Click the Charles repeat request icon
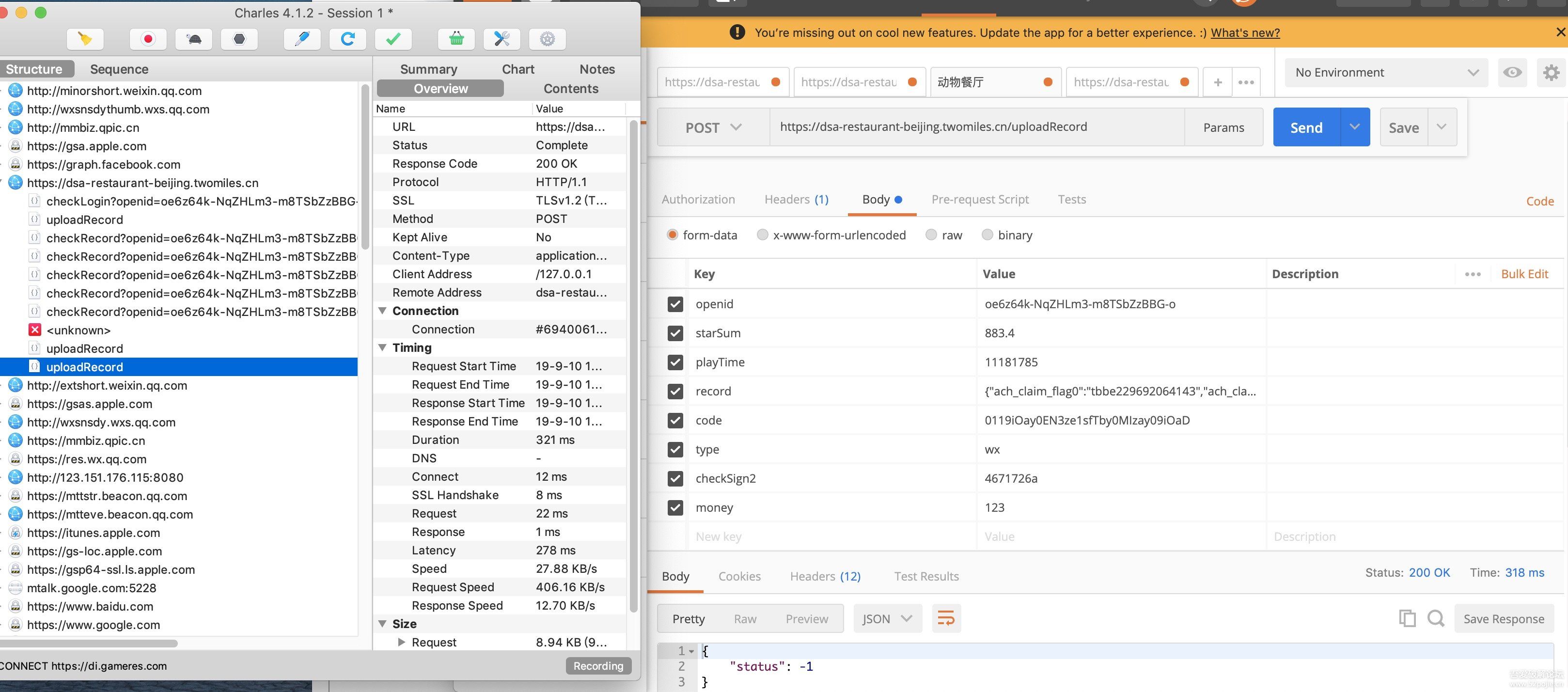 (x=347, y=40)
